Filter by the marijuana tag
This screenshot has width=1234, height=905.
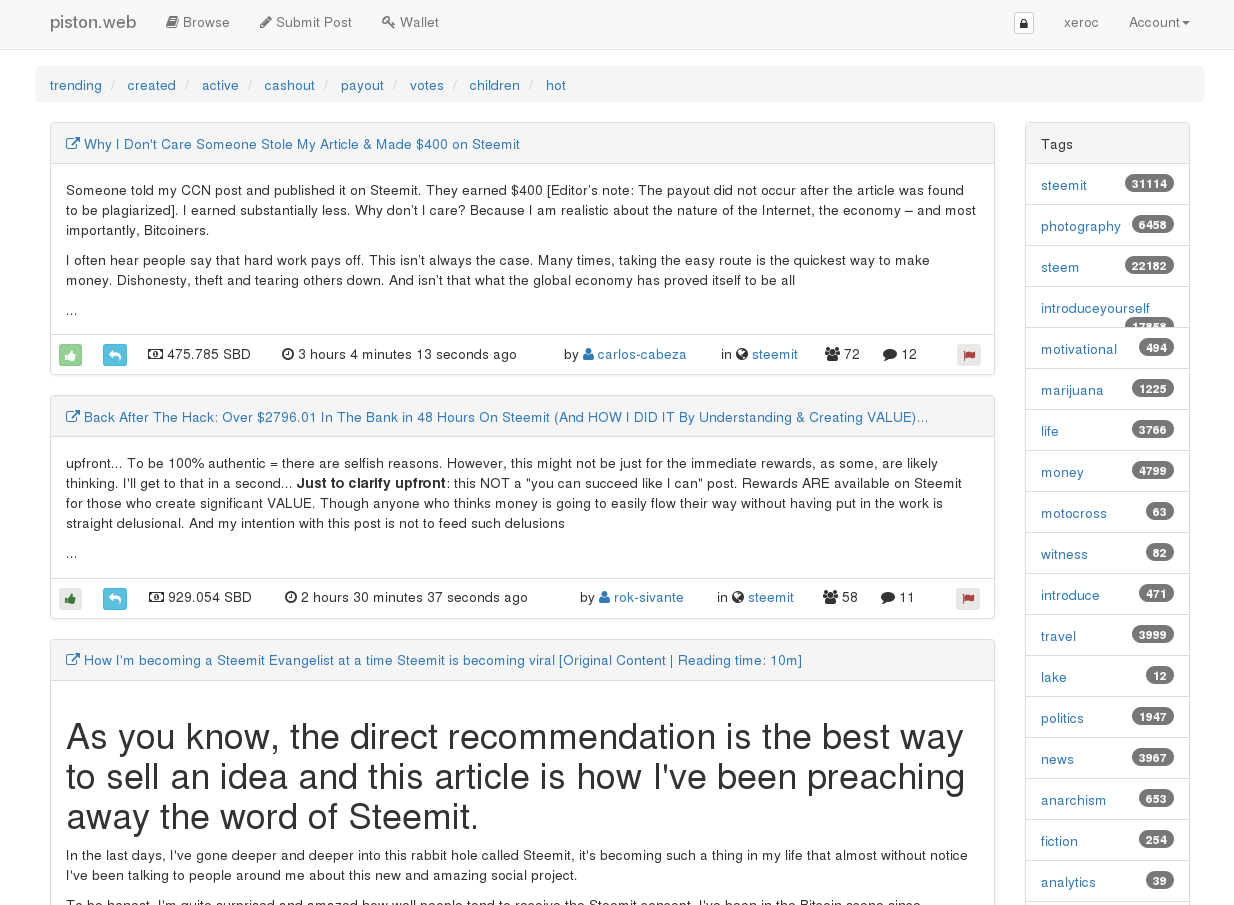(x=1072, y=390)
